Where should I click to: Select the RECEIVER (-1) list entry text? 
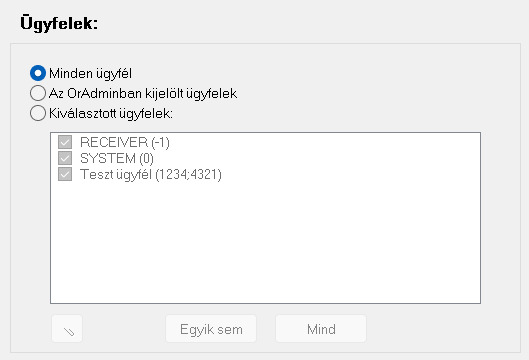pyautogui.click(x=125, y=142)
